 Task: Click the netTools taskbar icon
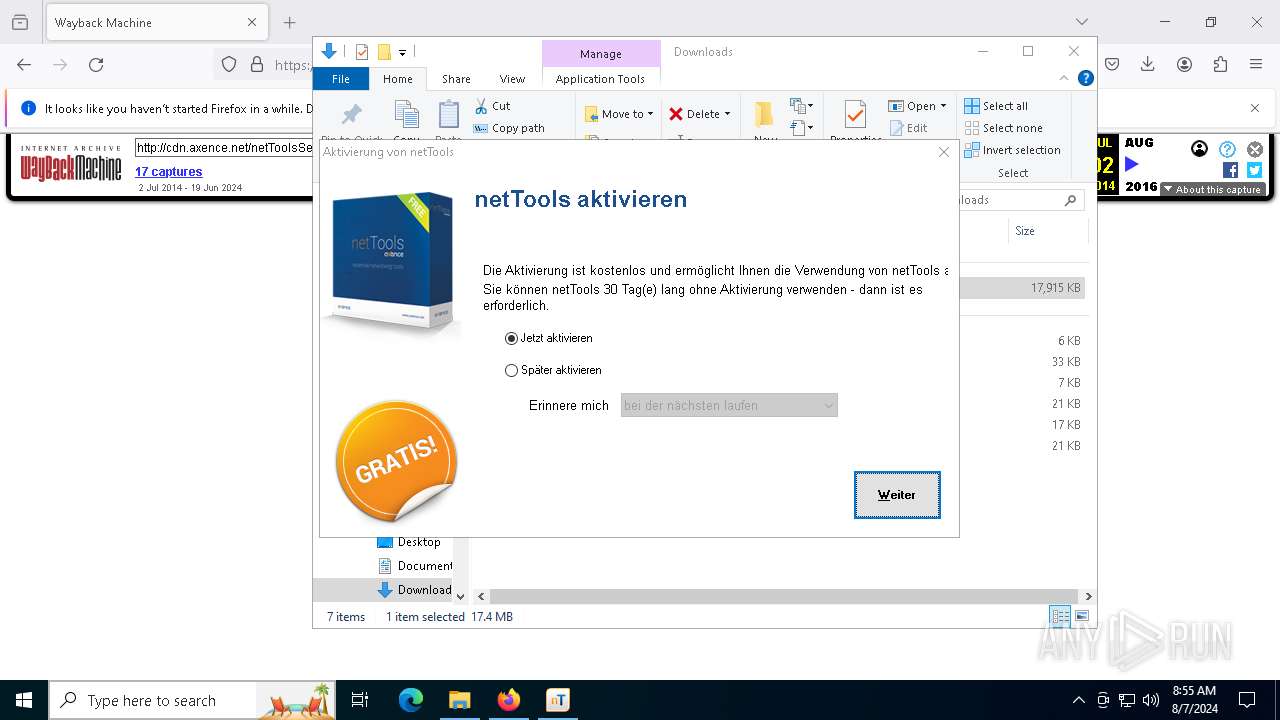pyautogui.click(x=557, y=700)
